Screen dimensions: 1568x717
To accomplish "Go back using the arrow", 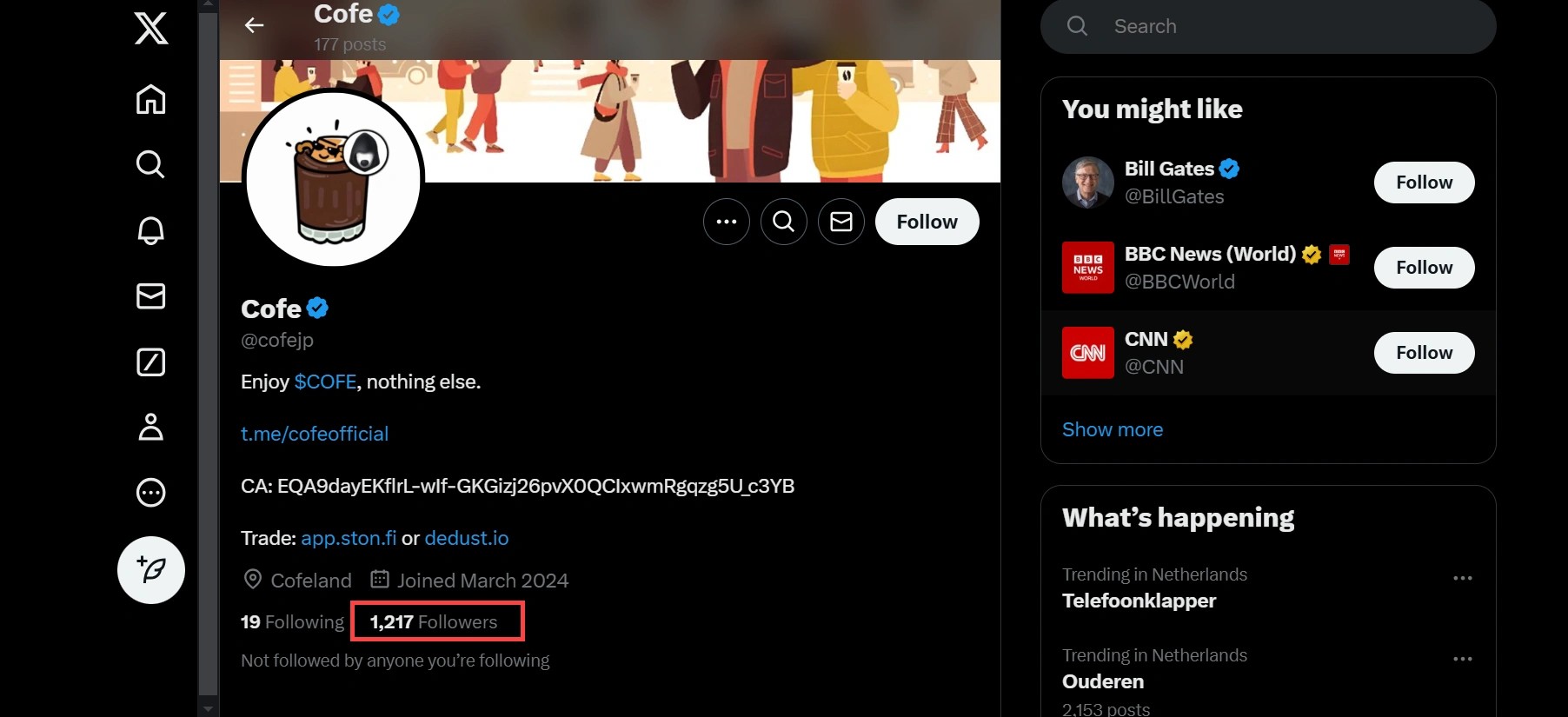I will (x=254, y=25).
